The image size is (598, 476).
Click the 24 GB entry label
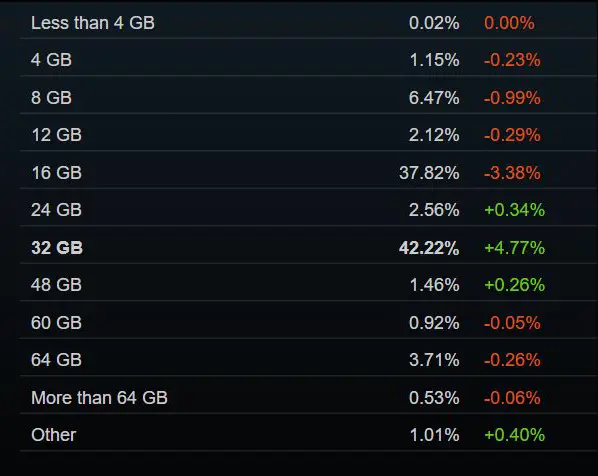click(x=56, y=210)
